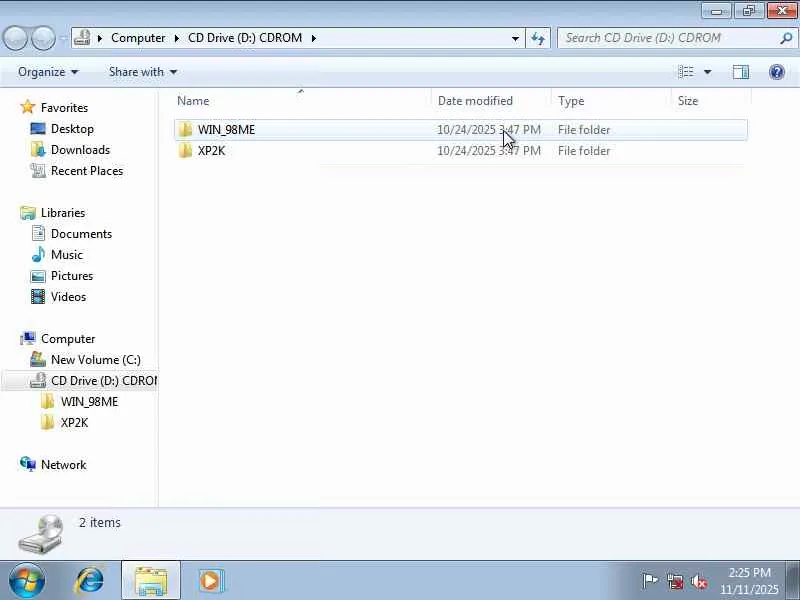Click the Pictures library icon
The width and height of the screenshot is (800, 600).
click(x=38, y=276)
